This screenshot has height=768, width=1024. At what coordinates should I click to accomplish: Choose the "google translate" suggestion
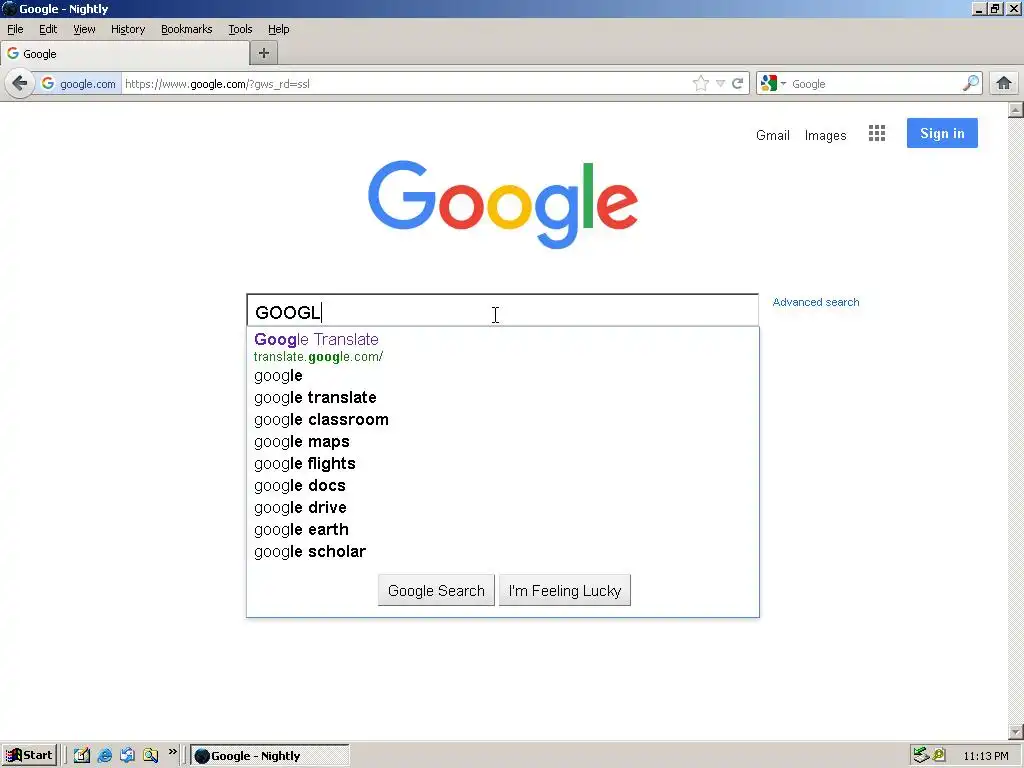click(x=503, y=398)
